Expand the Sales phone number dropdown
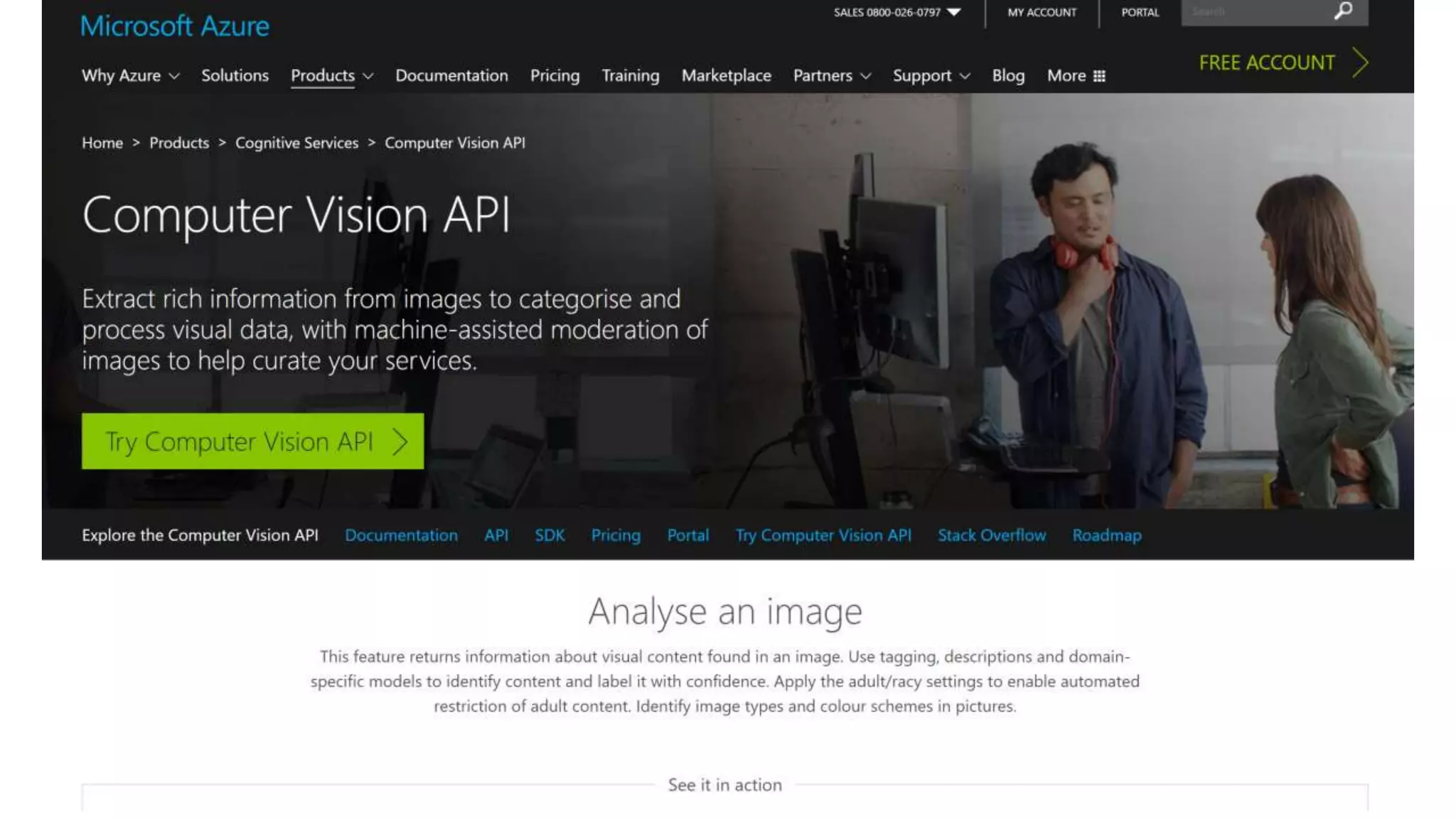 click(x=954, y=12)
